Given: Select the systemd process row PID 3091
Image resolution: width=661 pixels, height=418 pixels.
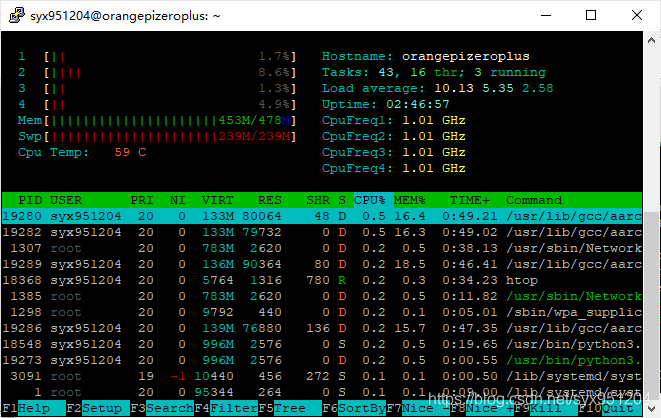Looking at the screenshot, I should pos(322,376).
